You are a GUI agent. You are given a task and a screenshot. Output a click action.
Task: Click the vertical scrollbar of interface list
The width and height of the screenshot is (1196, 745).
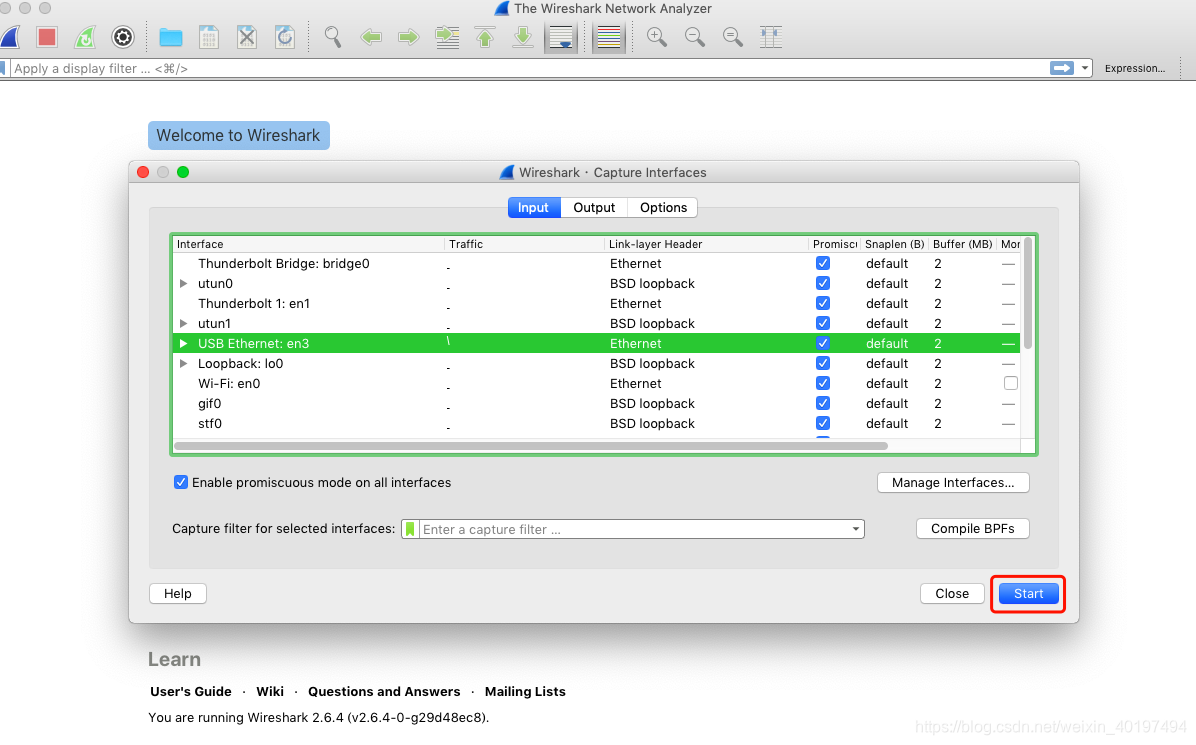click(x=1027, y=294)
